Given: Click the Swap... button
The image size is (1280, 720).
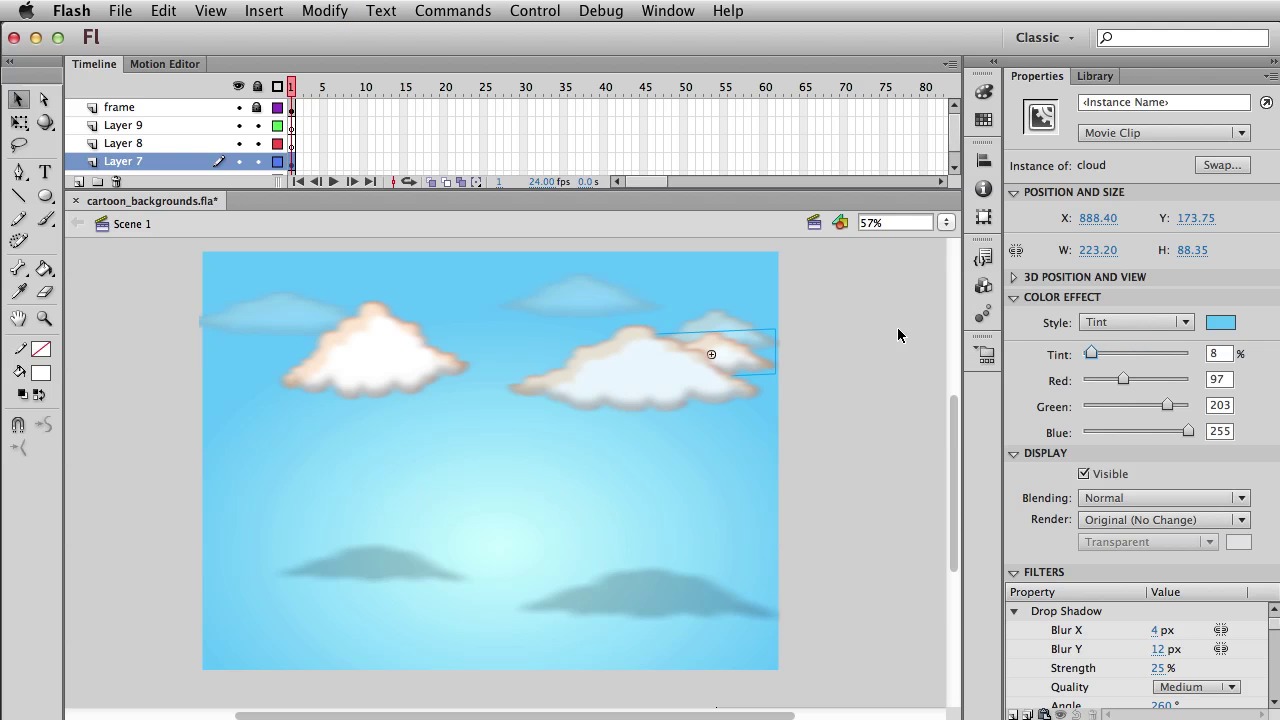Looking at the screenshot, I should point(1222,165).
